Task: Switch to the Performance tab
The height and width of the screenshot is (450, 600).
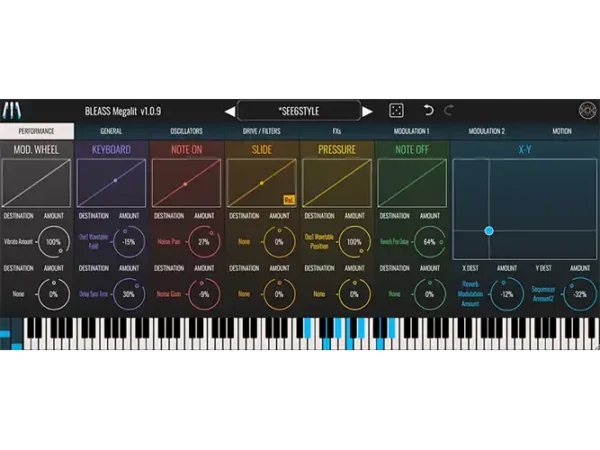Action: click(37, 131)
